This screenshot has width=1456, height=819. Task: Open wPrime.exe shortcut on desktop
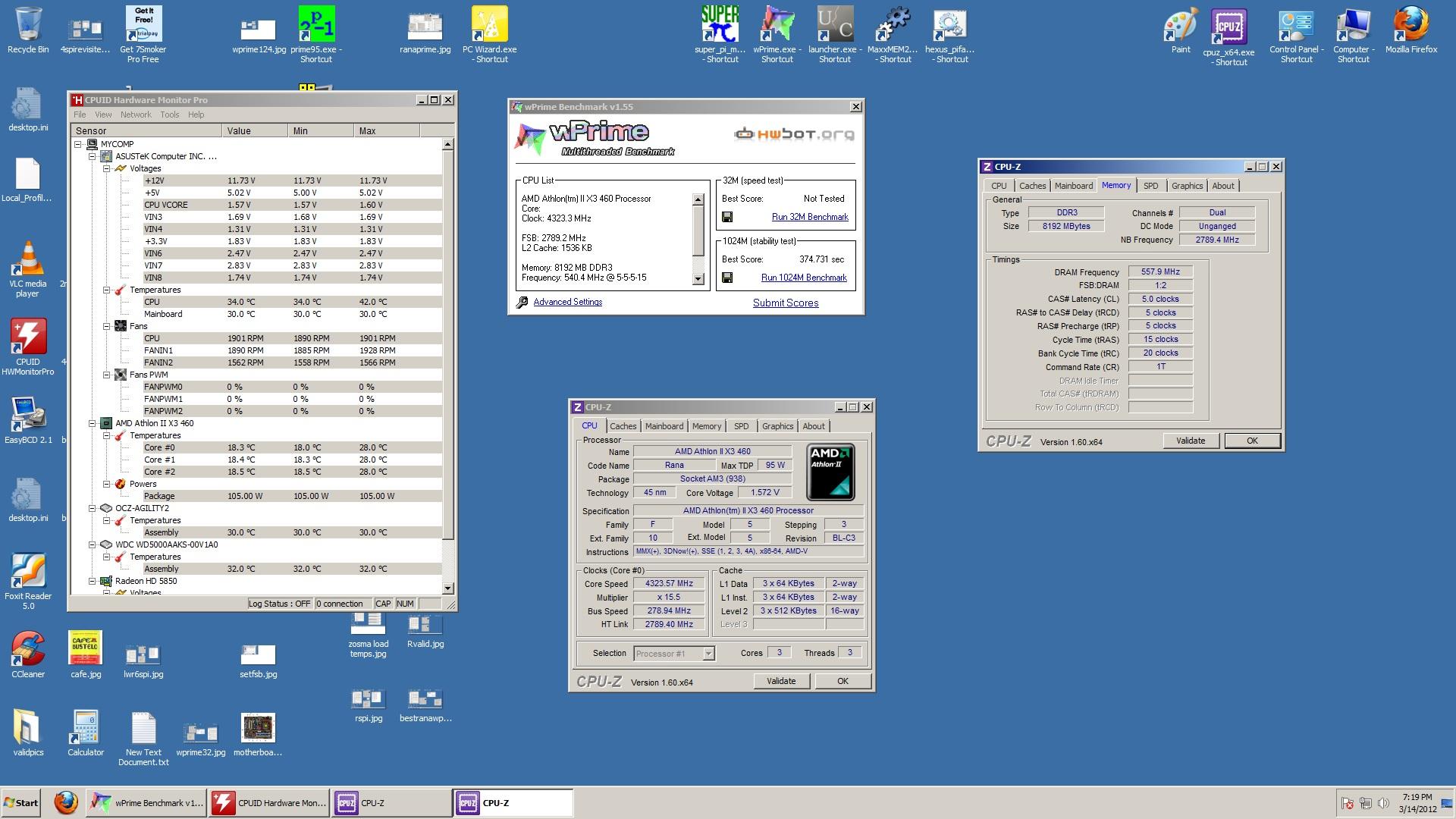coord(777,34)
